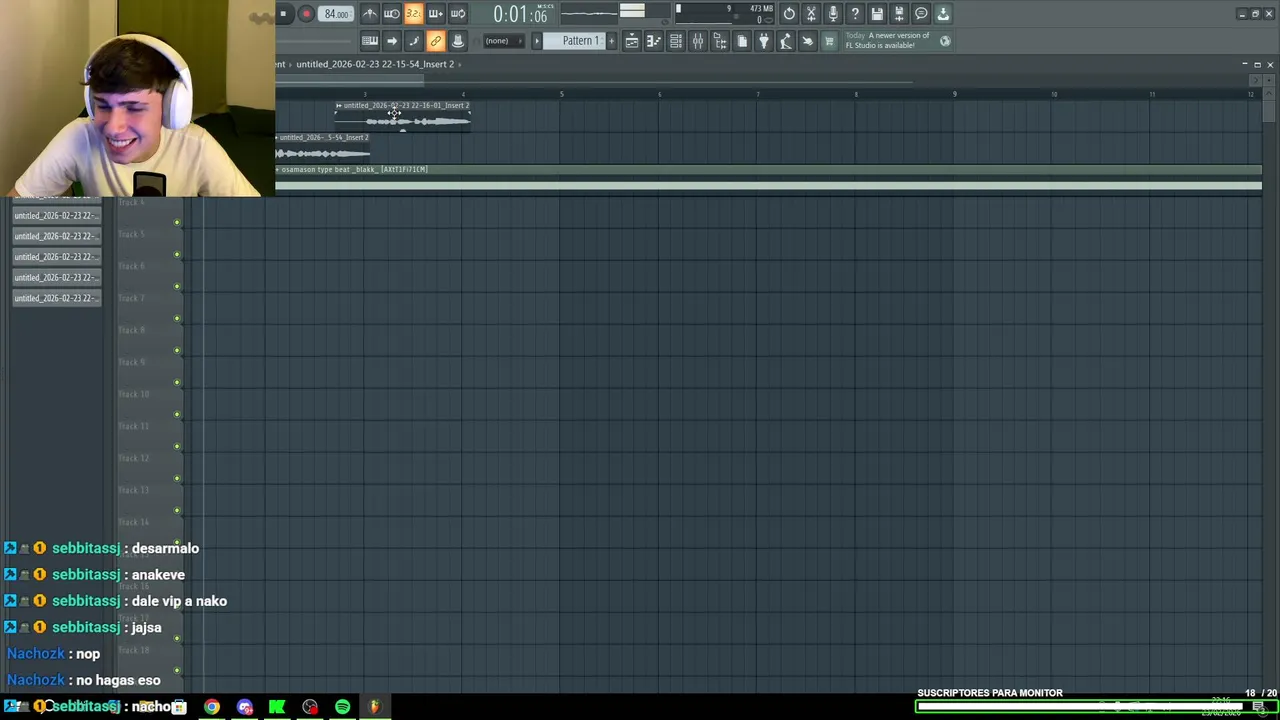
Task: Mute Track 6 using its green dot
Action: (177, 286)
